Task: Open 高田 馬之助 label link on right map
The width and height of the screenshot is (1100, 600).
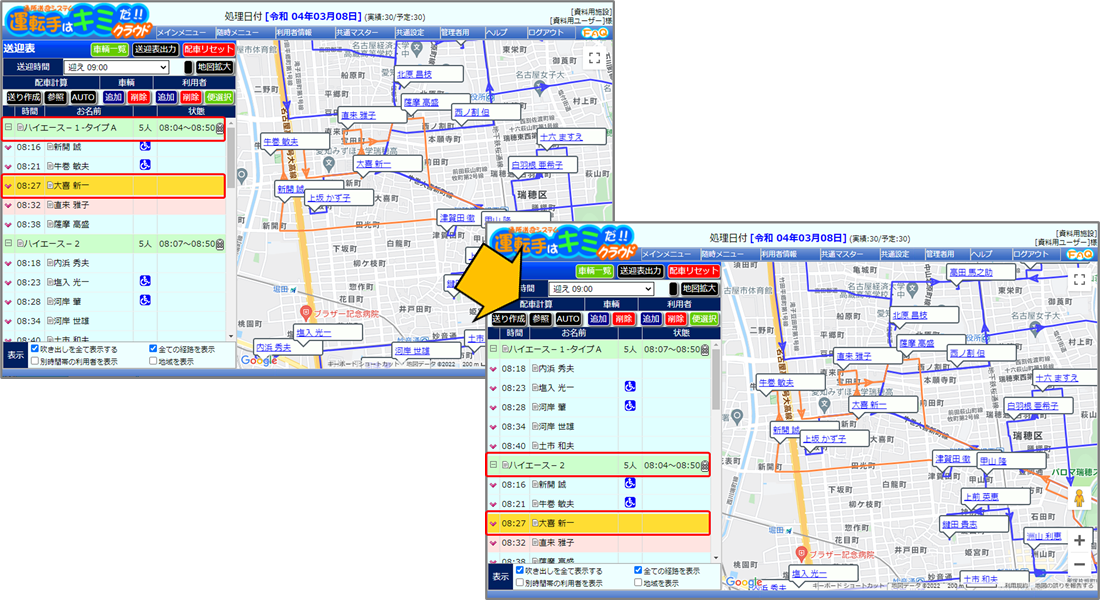Action: click(971, 272)
